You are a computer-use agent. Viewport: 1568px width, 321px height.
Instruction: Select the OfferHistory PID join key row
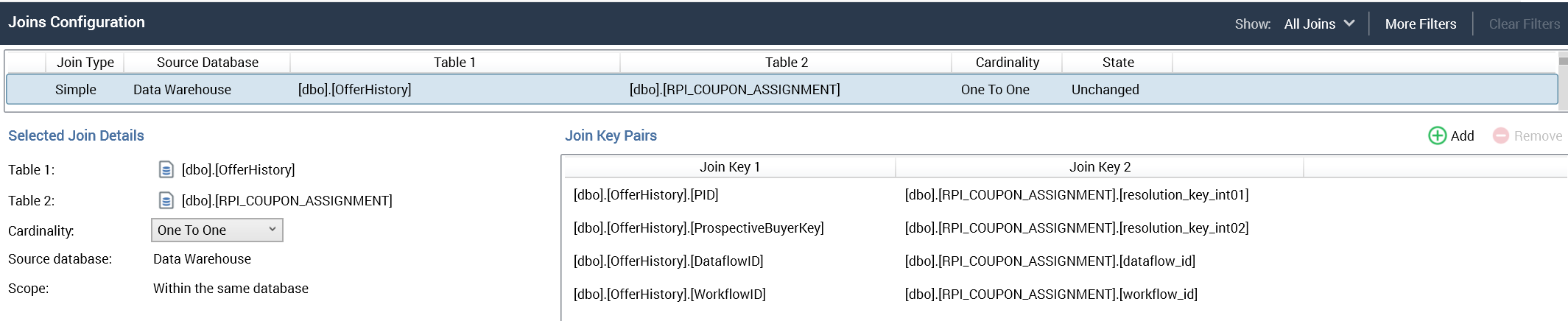coord(646,195)
